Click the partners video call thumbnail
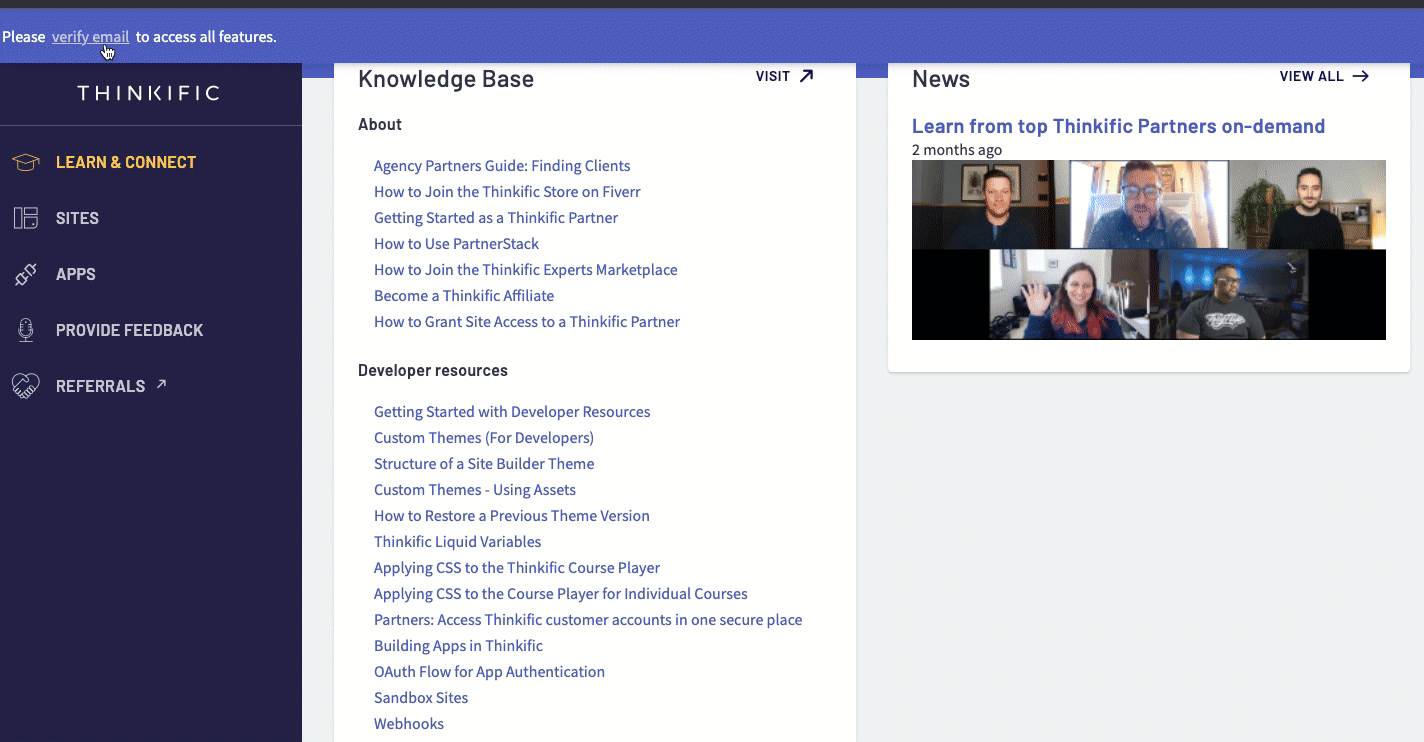Image resolution: width=1424 pixels, height=742 pixels. click(1149, 250)
